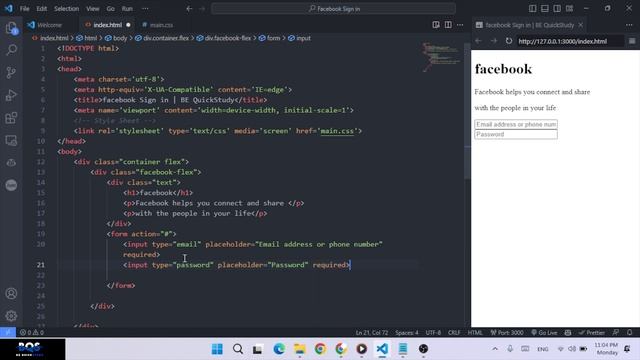
Task: Show hidden system tray icons
Action: tap(495, 349)
